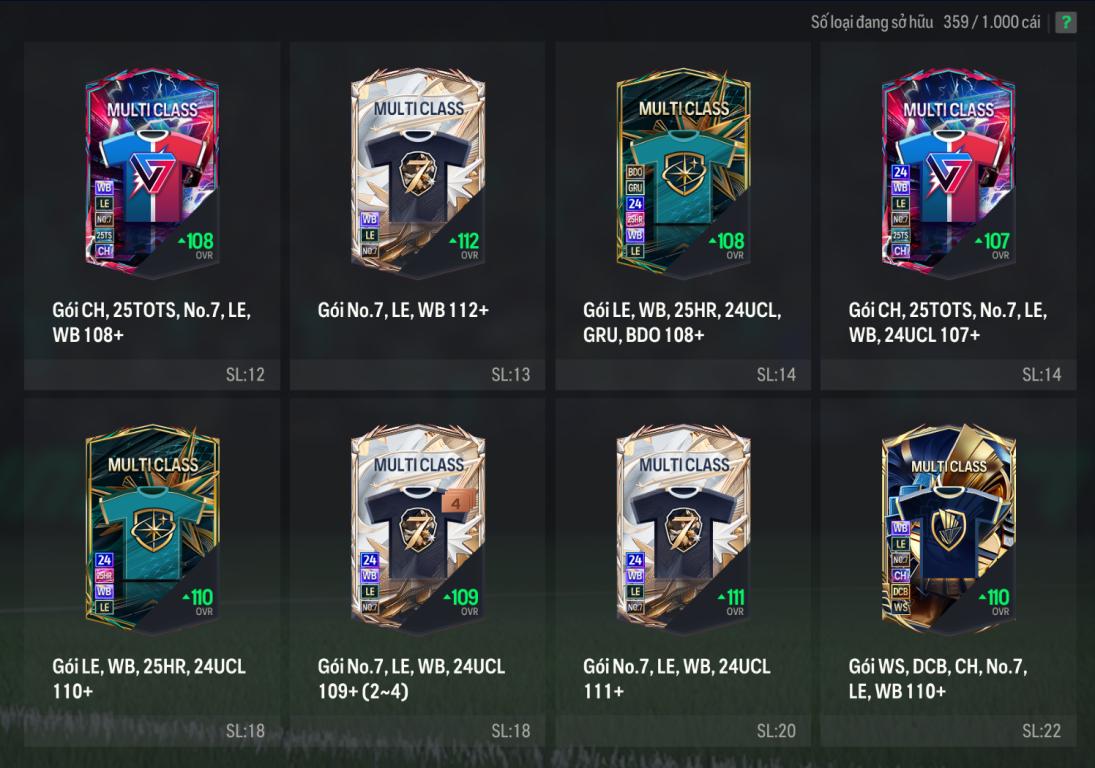Image resolution: width=1095 pixels, height=768 pixels.
Task: Select the teal 108 OVR GRU BDO pack card
Action: (683, 172)
